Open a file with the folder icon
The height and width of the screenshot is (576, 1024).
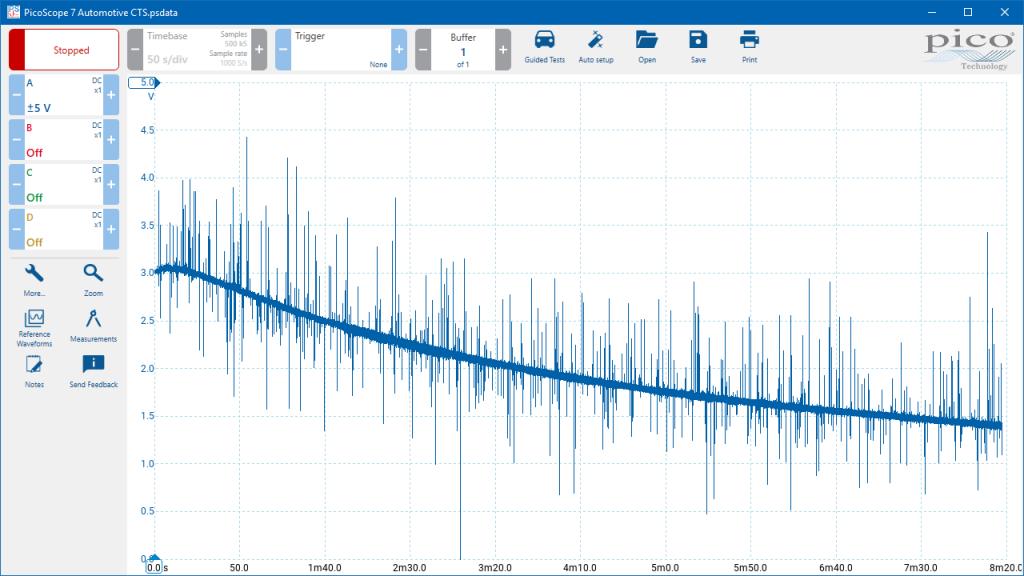tap(647, 48)
